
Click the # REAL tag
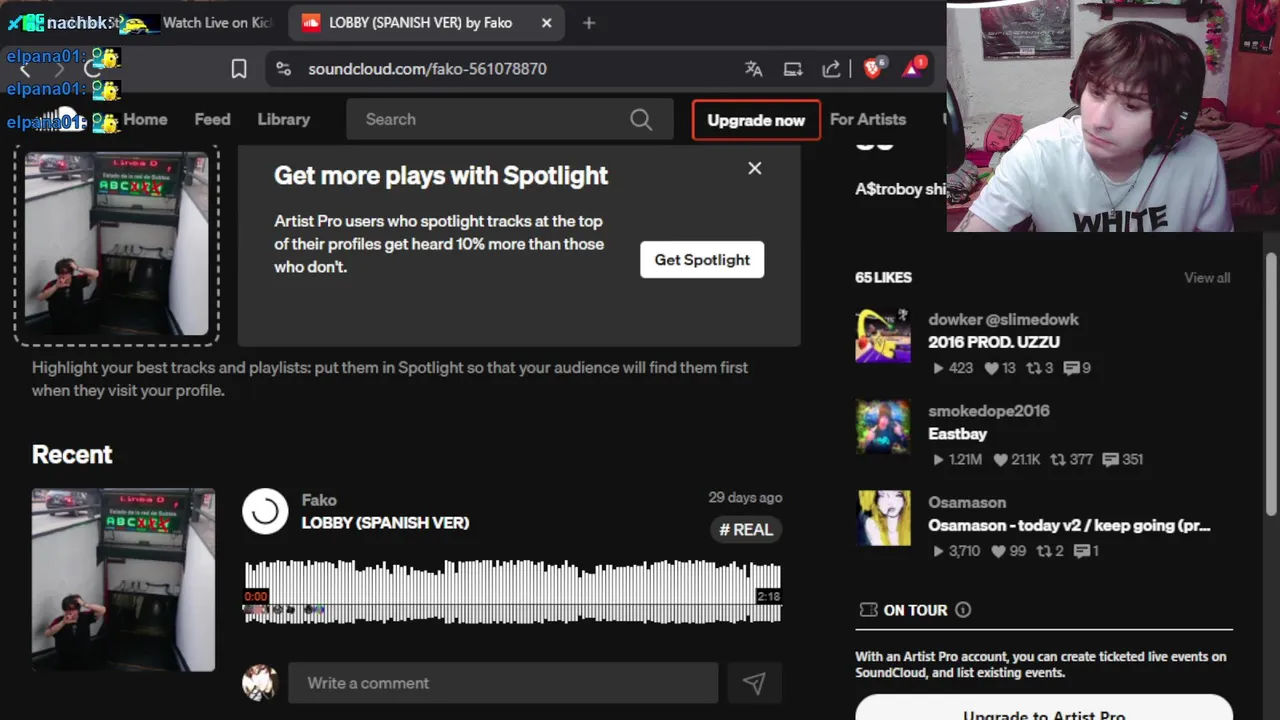coord(746,529)
